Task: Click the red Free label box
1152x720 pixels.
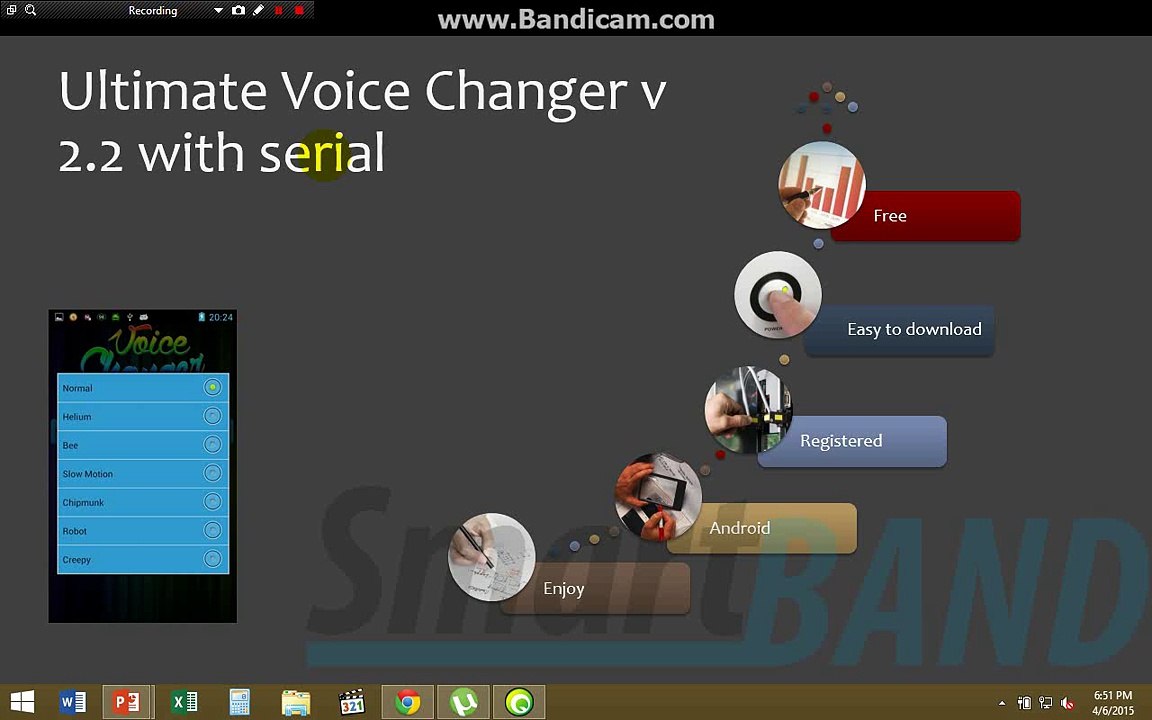Action: (x=926, y=216)
